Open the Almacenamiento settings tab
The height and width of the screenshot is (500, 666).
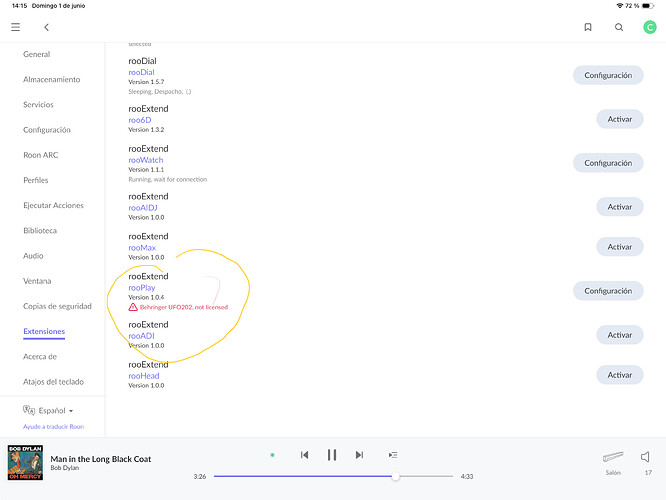[x=51, y=79]
